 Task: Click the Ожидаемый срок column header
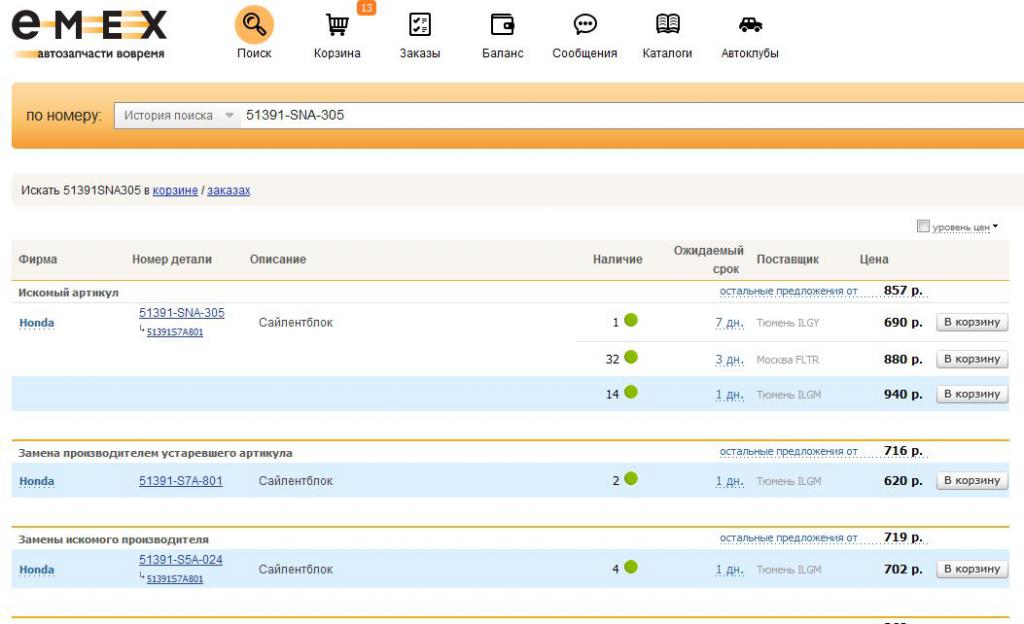pyautogui.click(x=709, y=260)
